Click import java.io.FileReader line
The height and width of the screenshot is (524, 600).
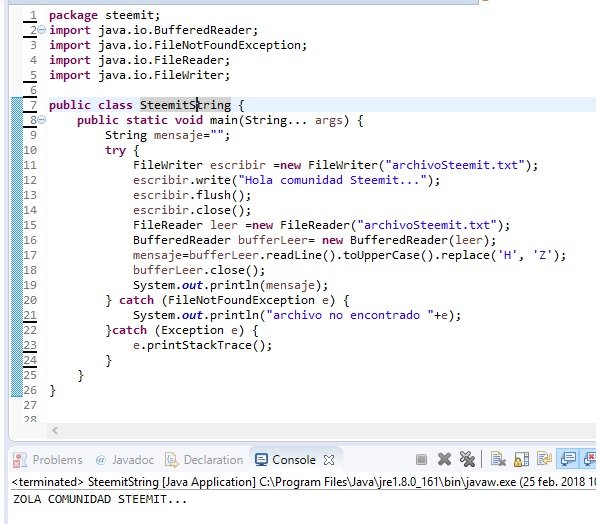click(140, 60)
